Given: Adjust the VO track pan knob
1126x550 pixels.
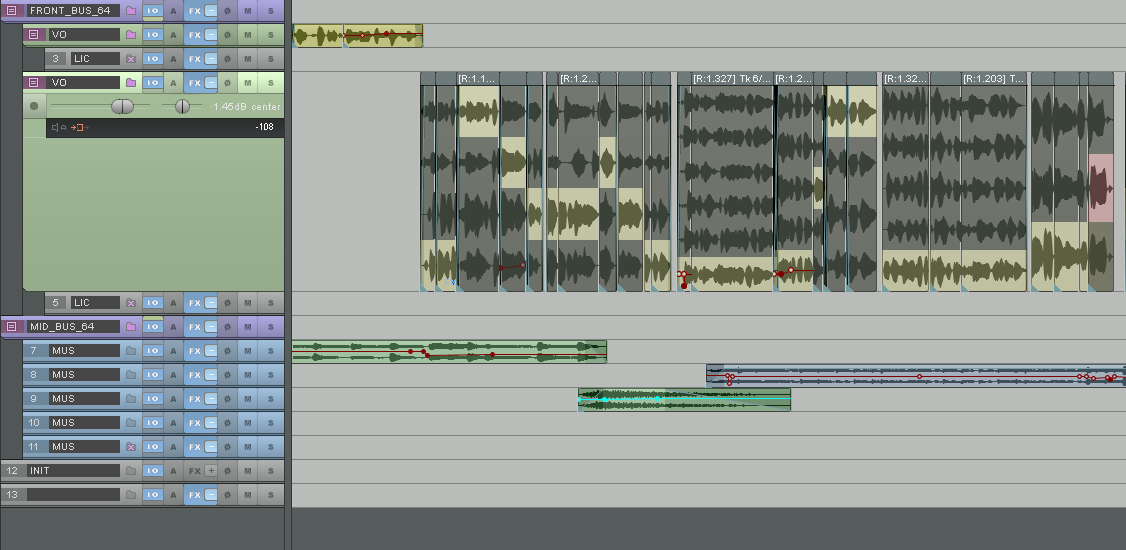Looking at the screenshot, I should (x=182, y=107).
